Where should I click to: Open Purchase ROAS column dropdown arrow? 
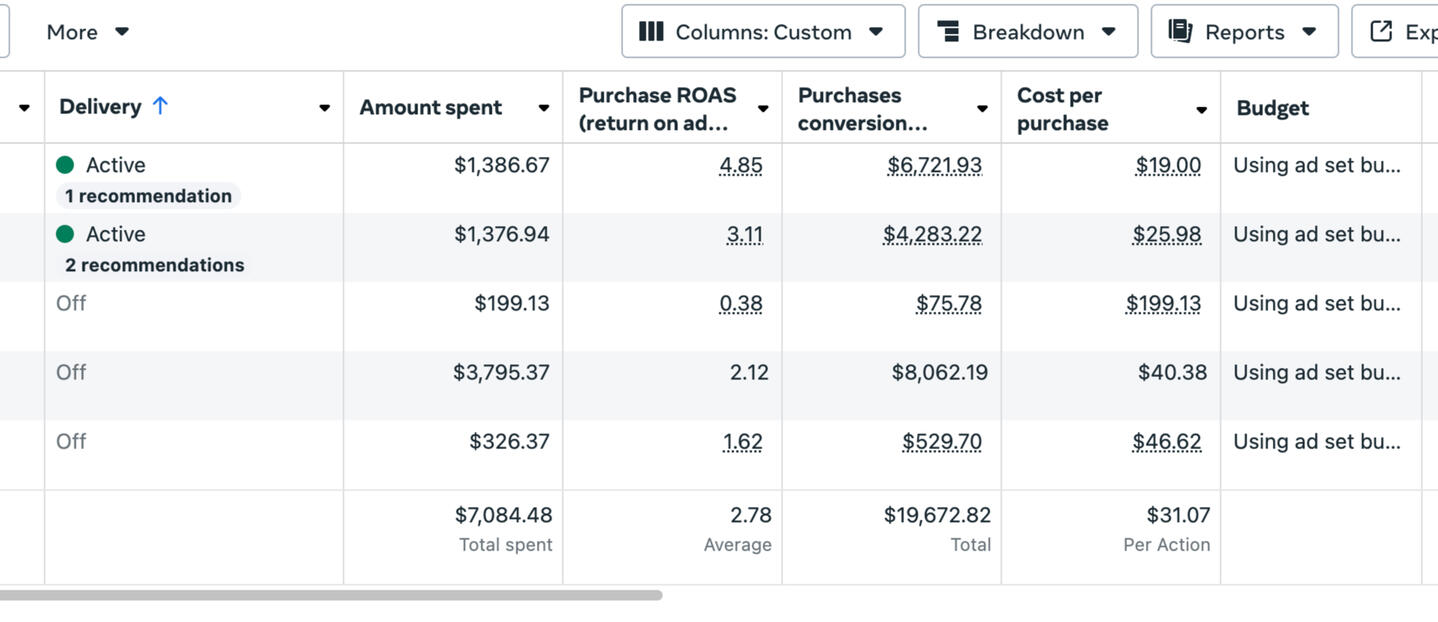pos(763,109)
